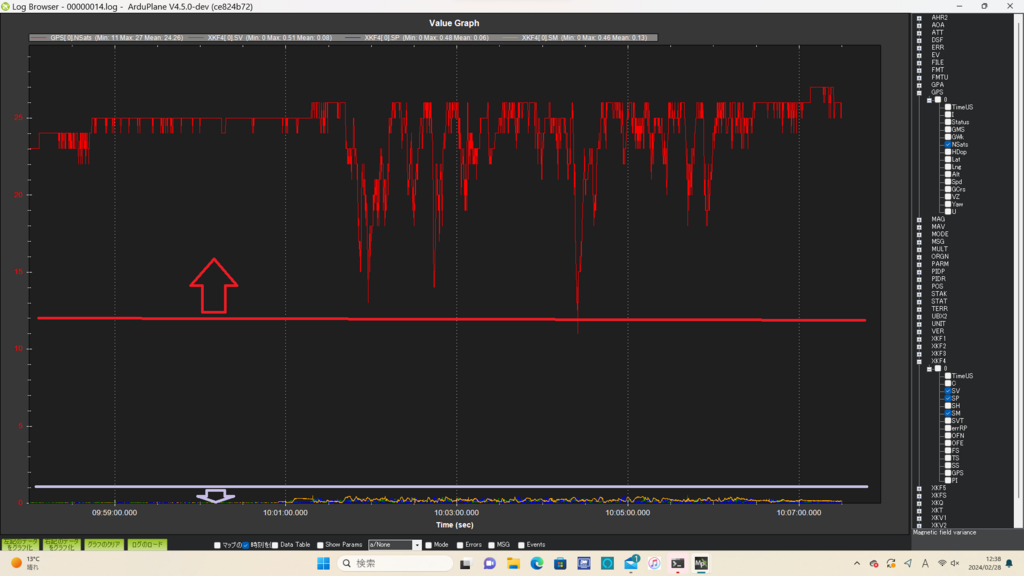Uncheck the XKF4 SM checkbox
The width and height of the screenshot is (1024, 576).
(948, 413)
